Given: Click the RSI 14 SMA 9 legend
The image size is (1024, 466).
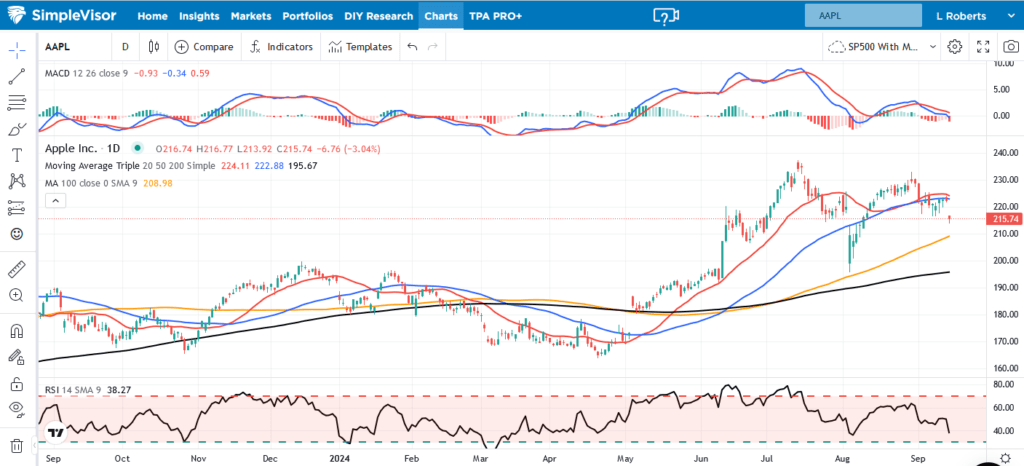Looking at the screenshot, I should point(73,390).
